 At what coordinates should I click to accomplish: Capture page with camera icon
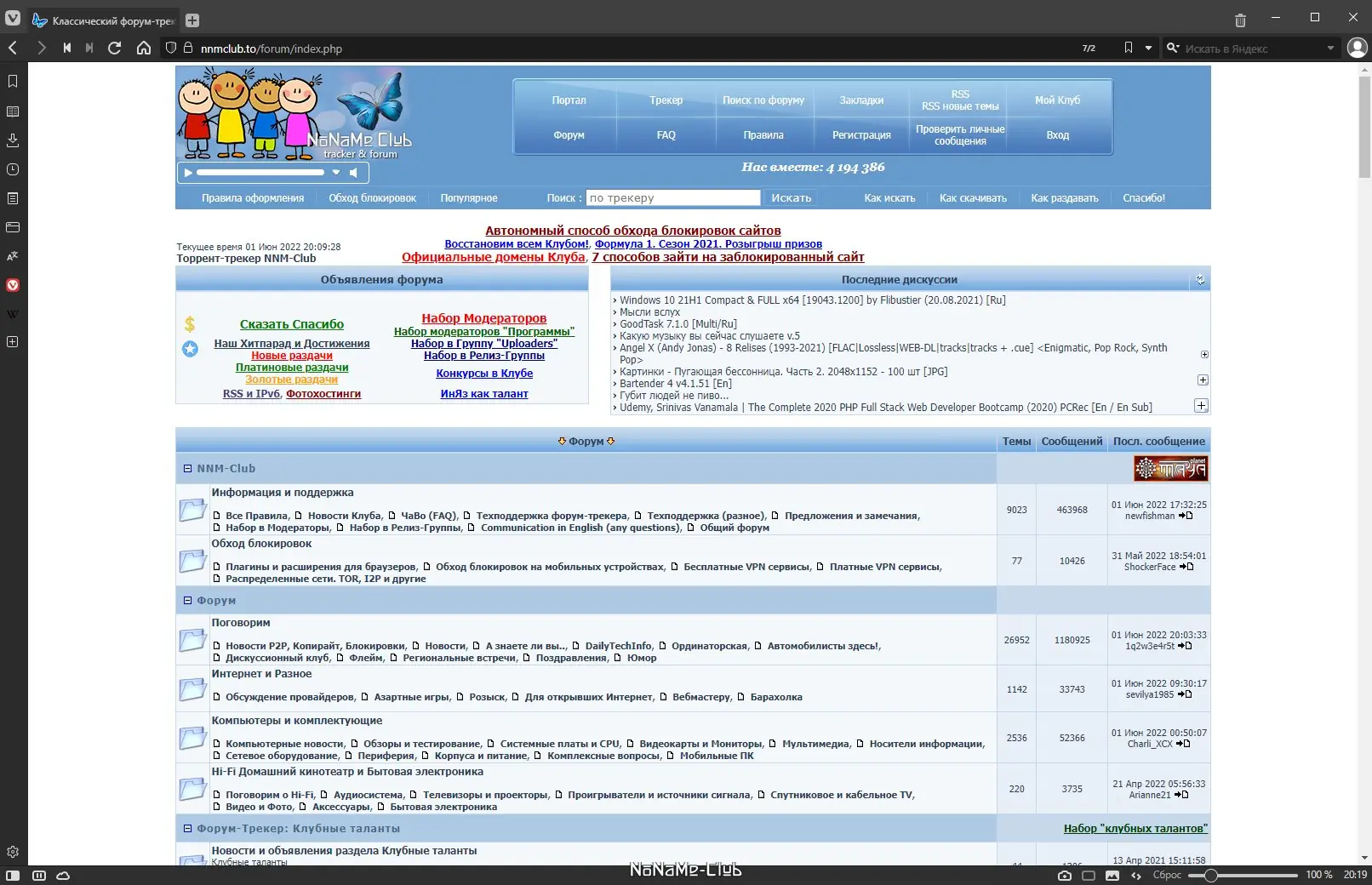[1065, 875]
